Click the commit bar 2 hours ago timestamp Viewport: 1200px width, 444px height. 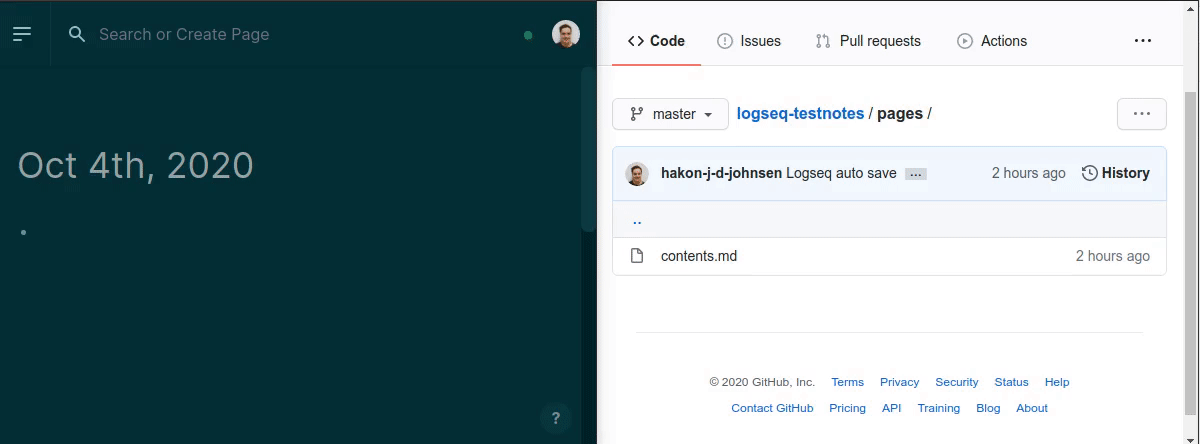[1029, 173]
